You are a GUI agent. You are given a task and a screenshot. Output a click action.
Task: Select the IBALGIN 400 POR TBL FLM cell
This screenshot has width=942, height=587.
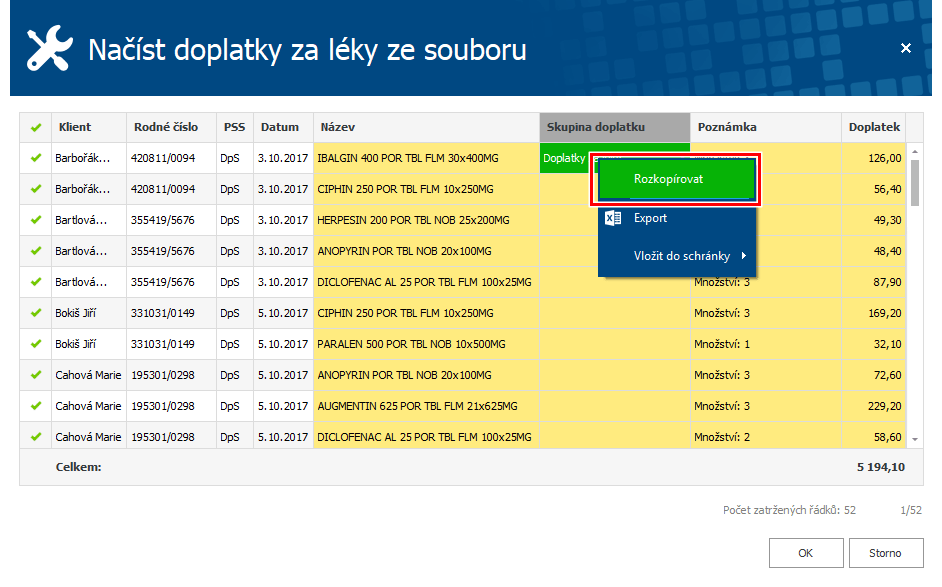pyautogui.click(x=427, y=158)
